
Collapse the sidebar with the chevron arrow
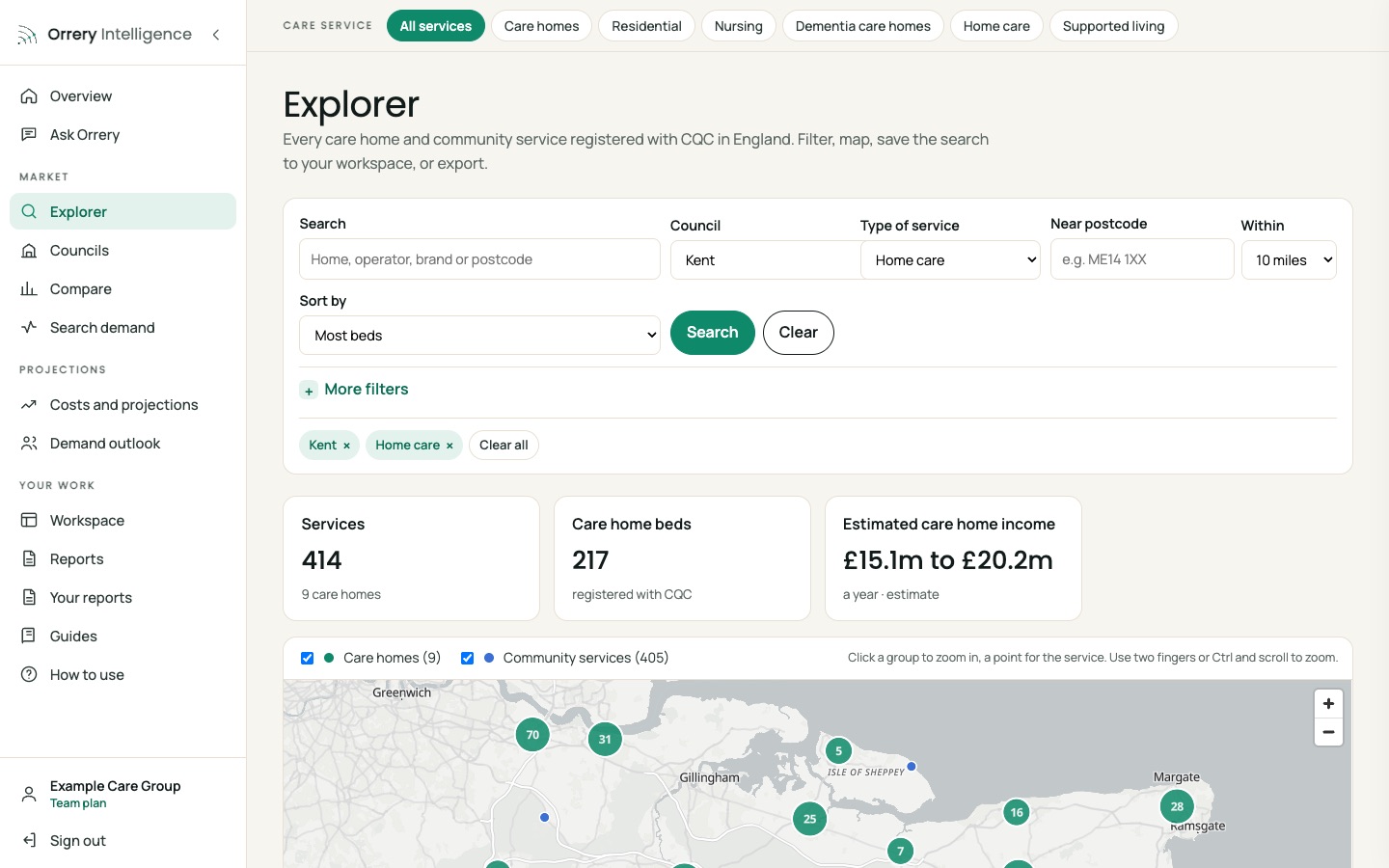[x=216, y=35]
